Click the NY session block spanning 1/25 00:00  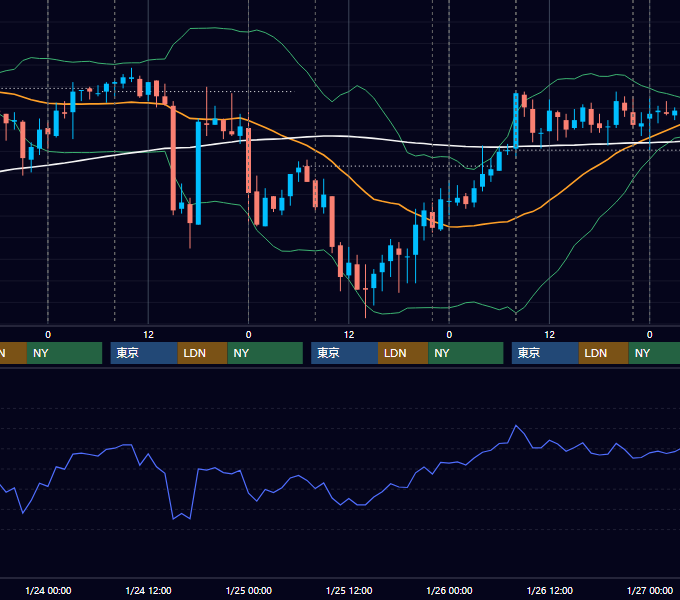[265, 353]
